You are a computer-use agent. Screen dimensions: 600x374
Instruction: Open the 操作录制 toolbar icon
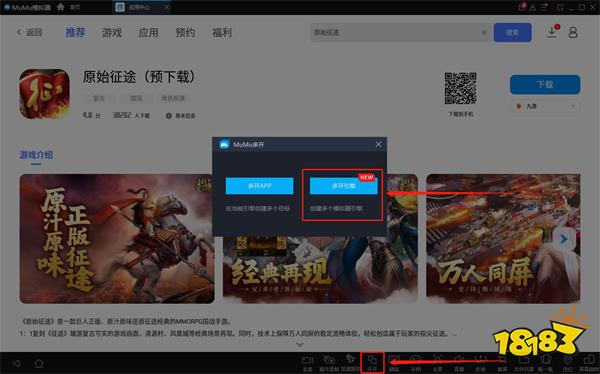coord(329,363)
